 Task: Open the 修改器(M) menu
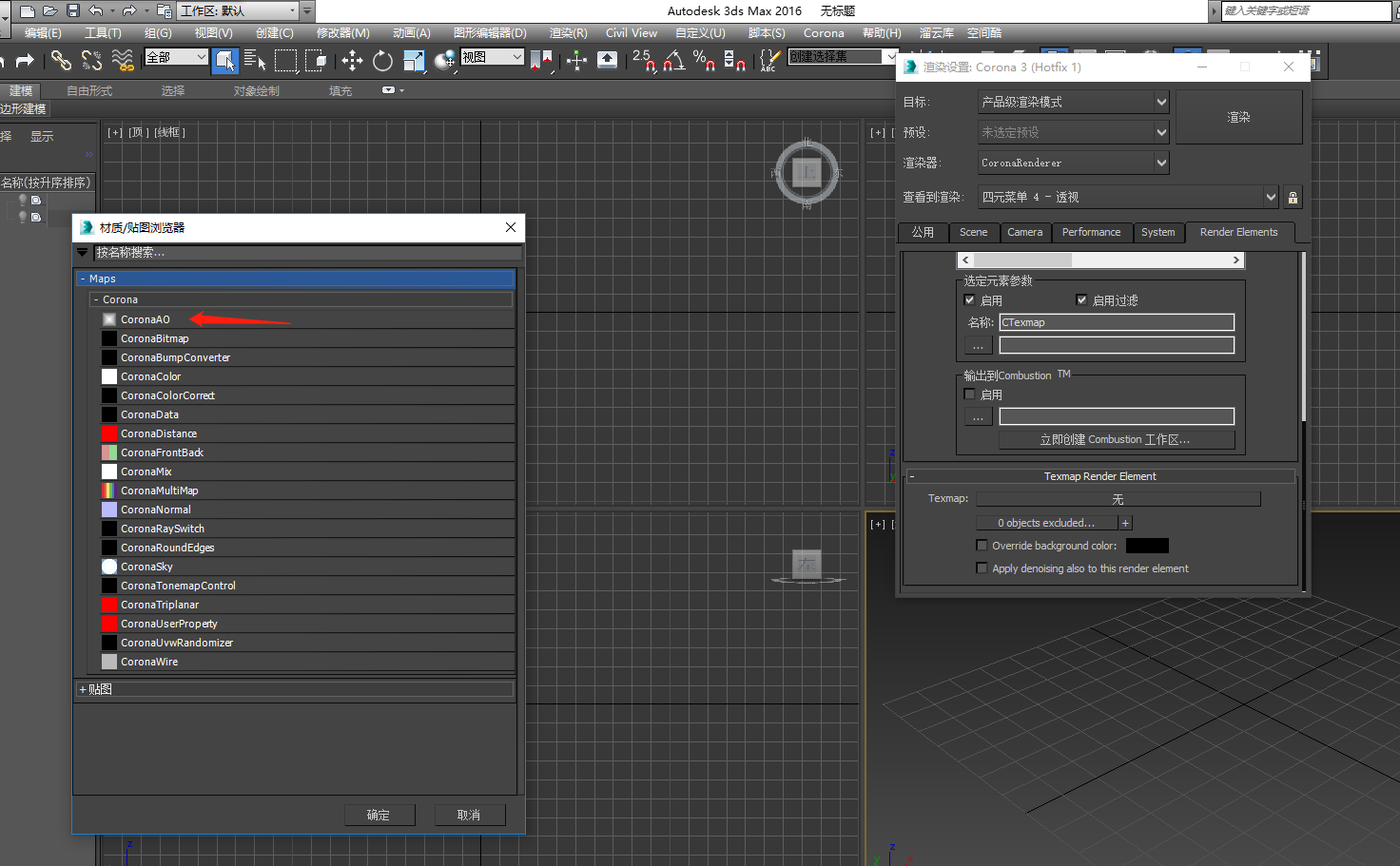pos(342,33)
